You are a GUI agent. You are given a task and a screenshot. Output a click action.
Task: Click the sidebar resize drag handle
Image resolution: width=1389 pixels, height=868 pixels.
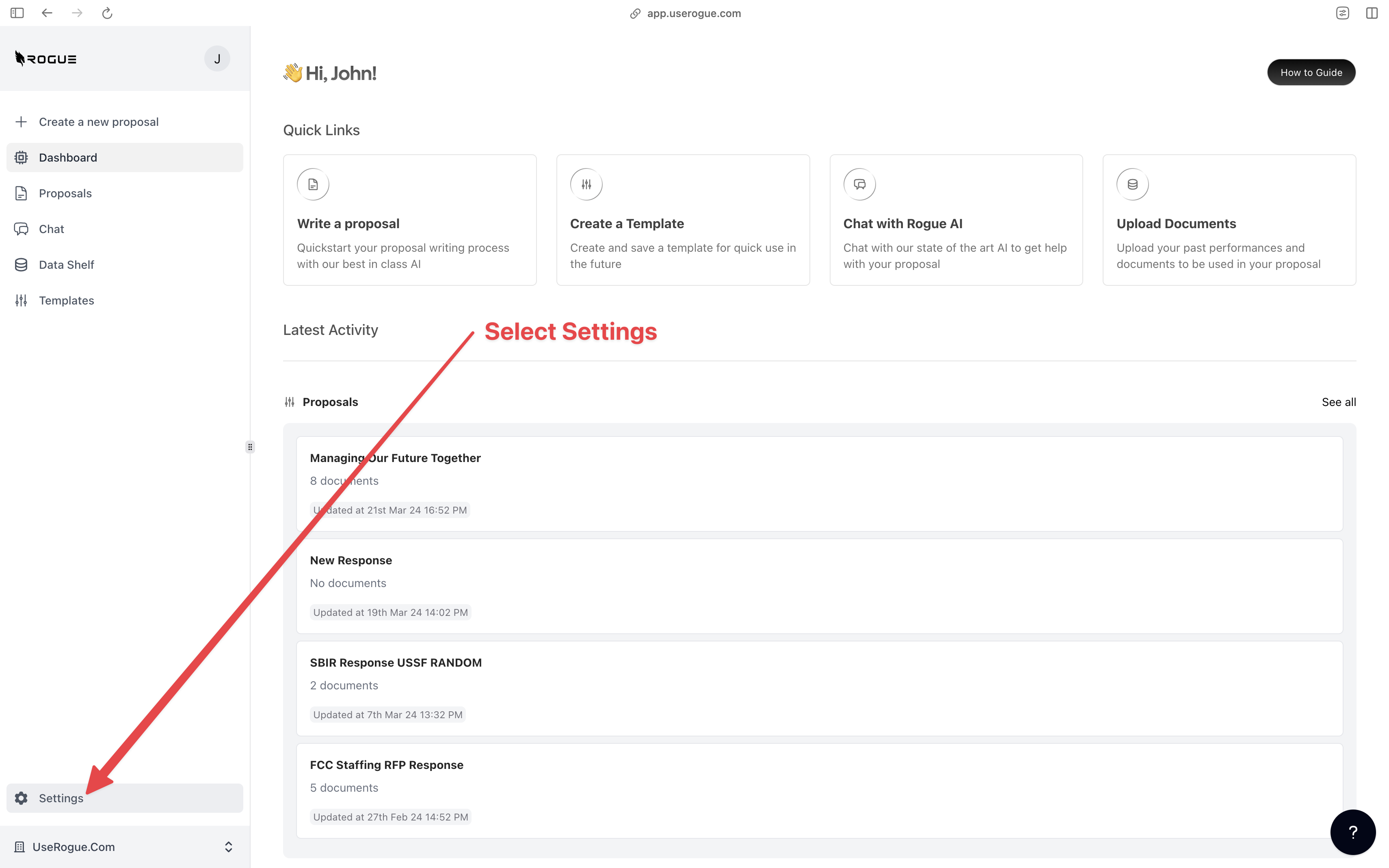(250, 447)
